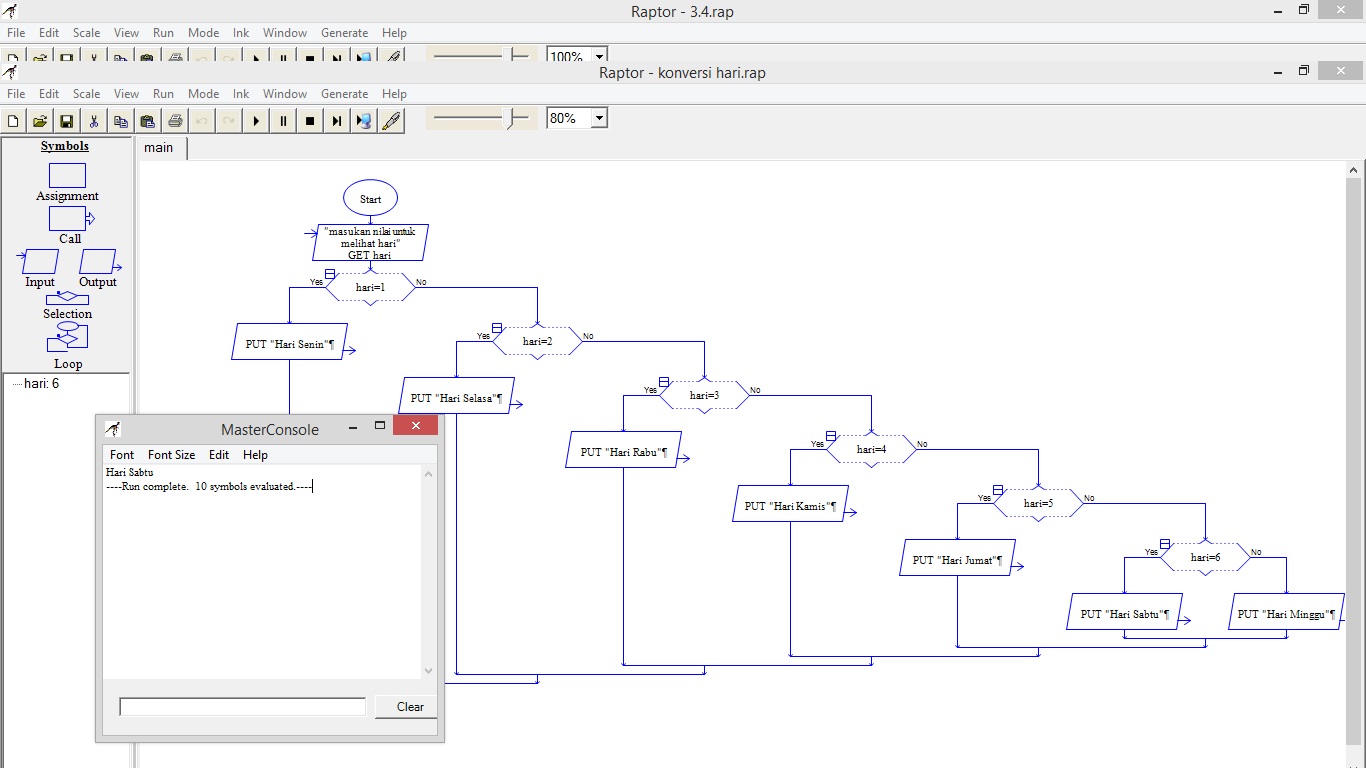Click Open folder icon in konversi hari toolbar

[40, 121]
